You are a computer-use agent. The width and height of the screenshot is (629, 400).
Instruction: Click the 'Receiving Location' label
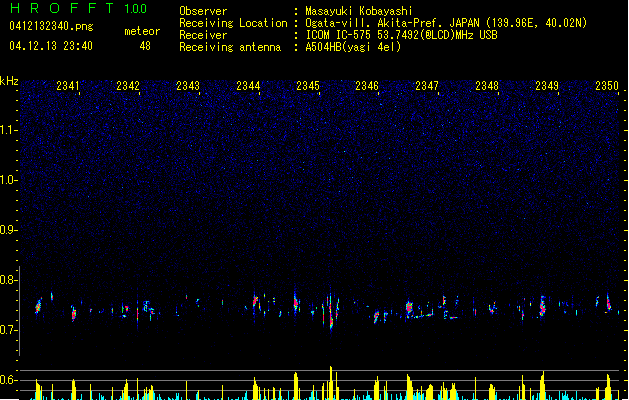click(233, 23)
